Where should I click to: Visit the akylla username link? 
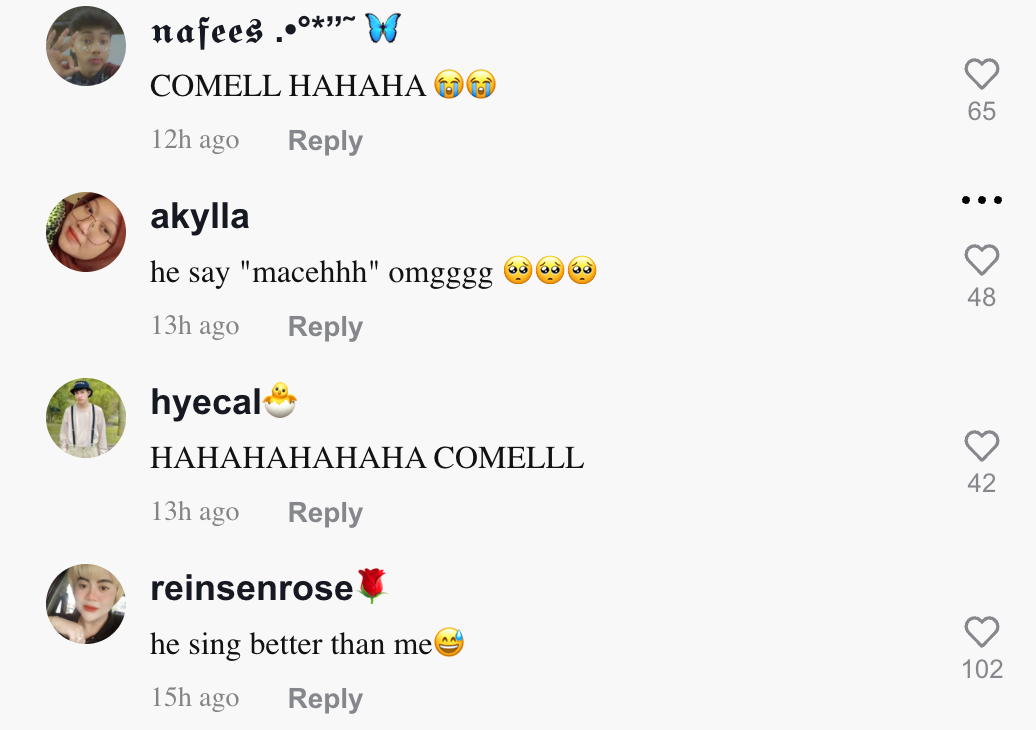click(200, 217)
